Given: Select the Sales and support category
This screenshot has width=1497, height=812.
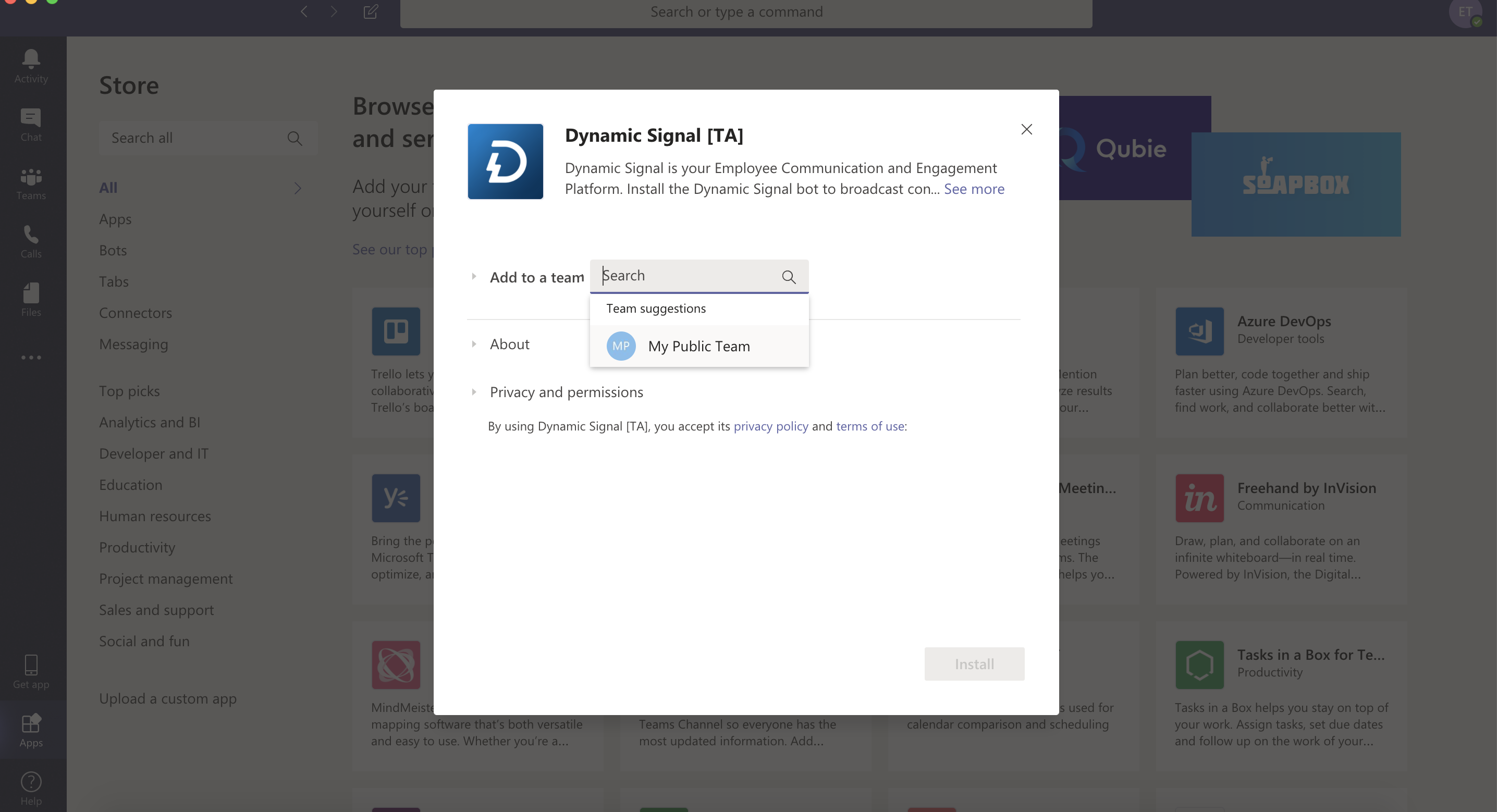Looking at the screenshot, I should (157, 610).
